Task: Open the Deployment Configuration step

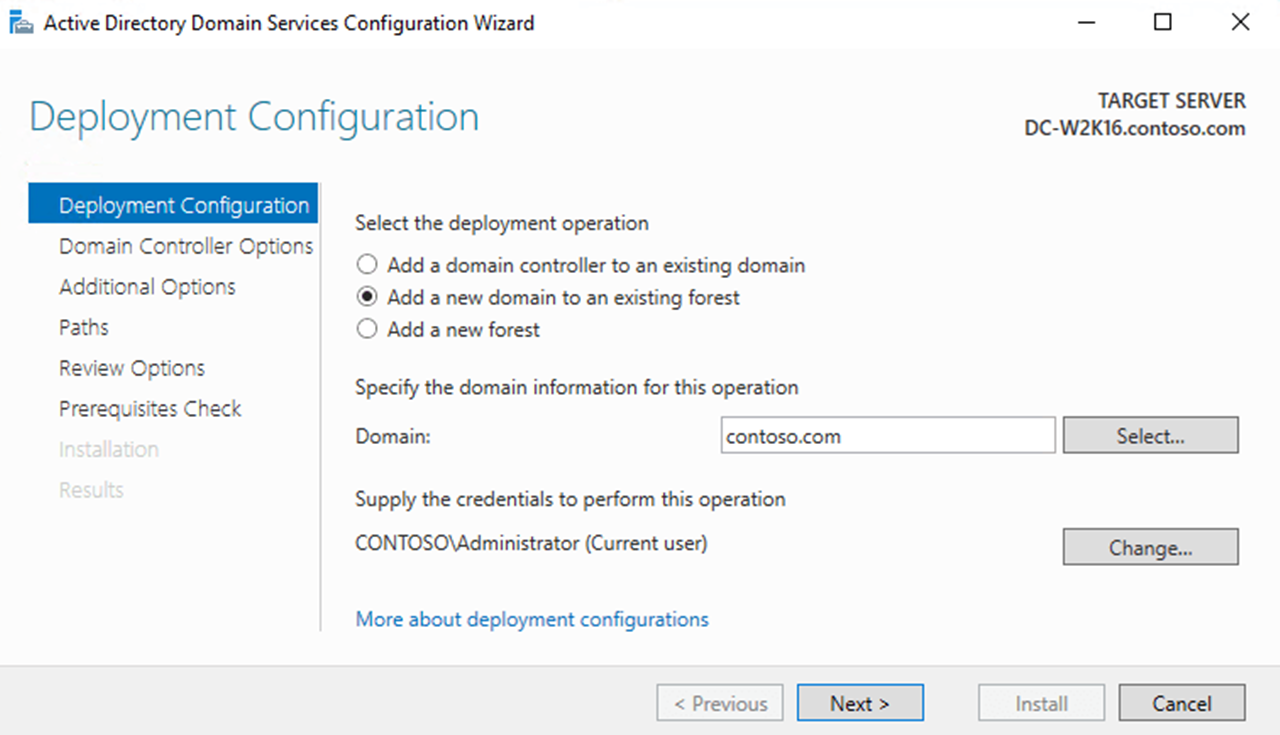Action: (184, 205)
